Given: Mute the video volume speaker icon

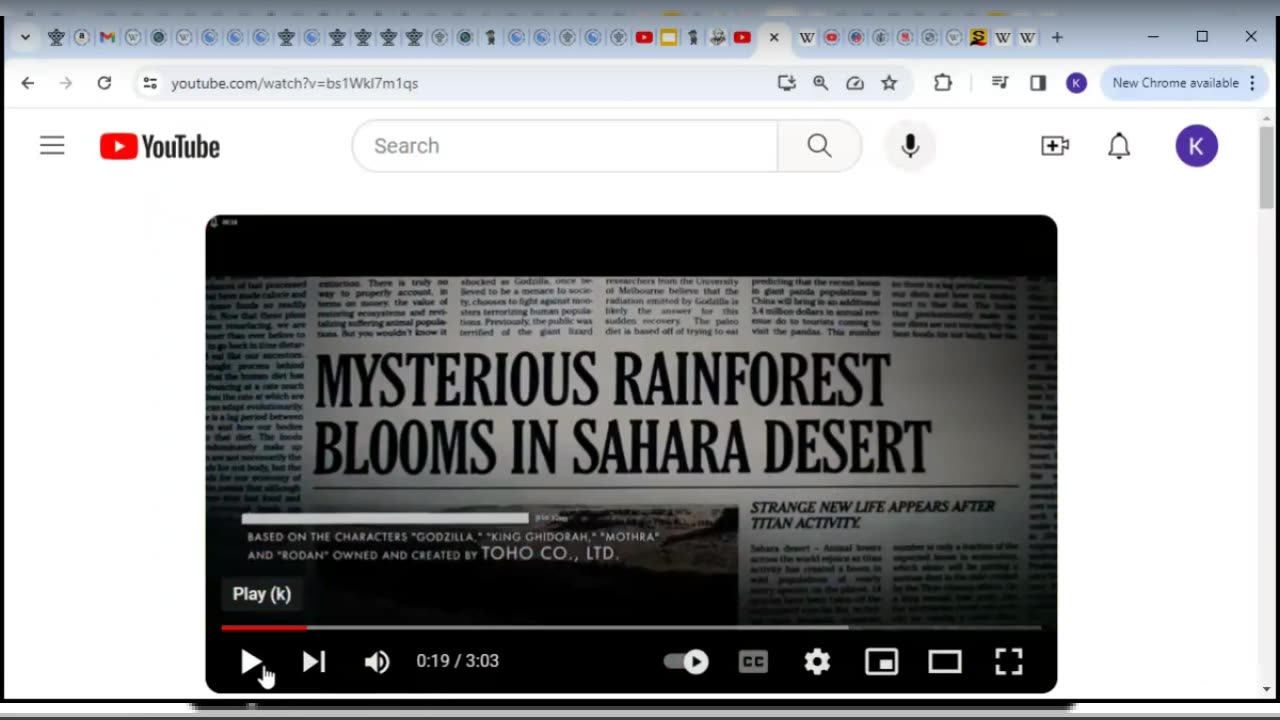Looking at the screenshot, I should click(377, 661).
